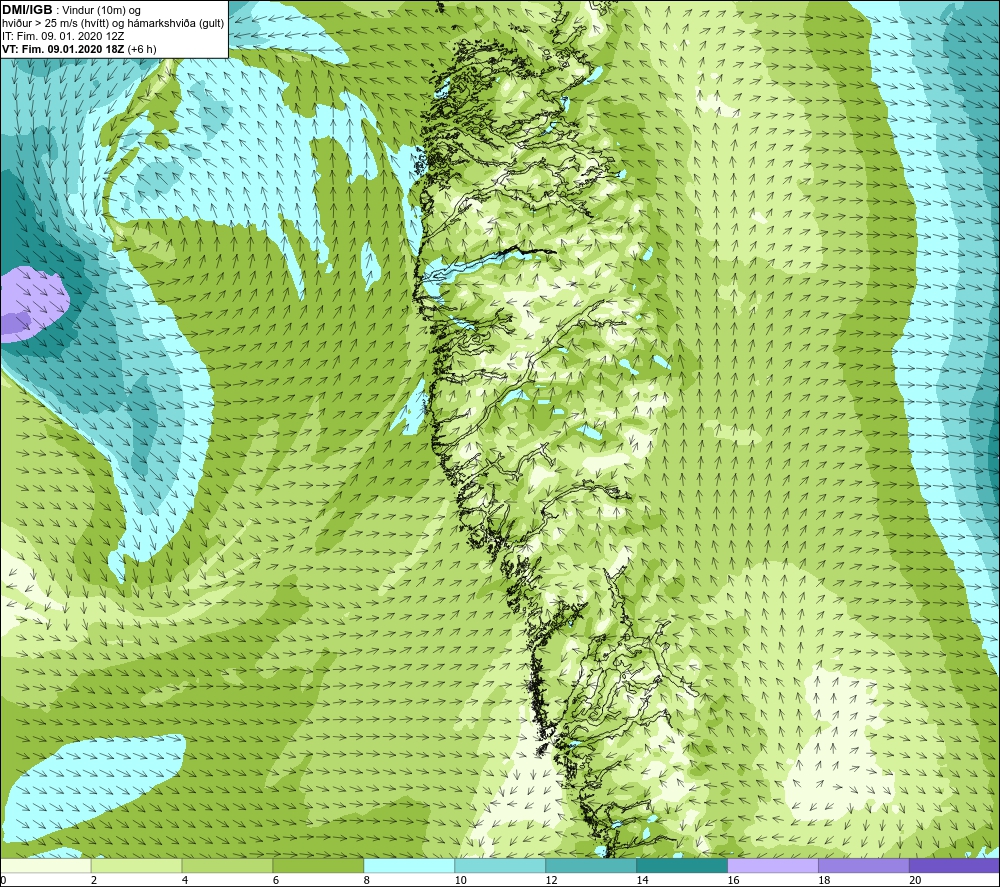Select the 14–16 m/s dark teal swatch
The width and height of the screenshot is (1000, 887).
[682, 865]
